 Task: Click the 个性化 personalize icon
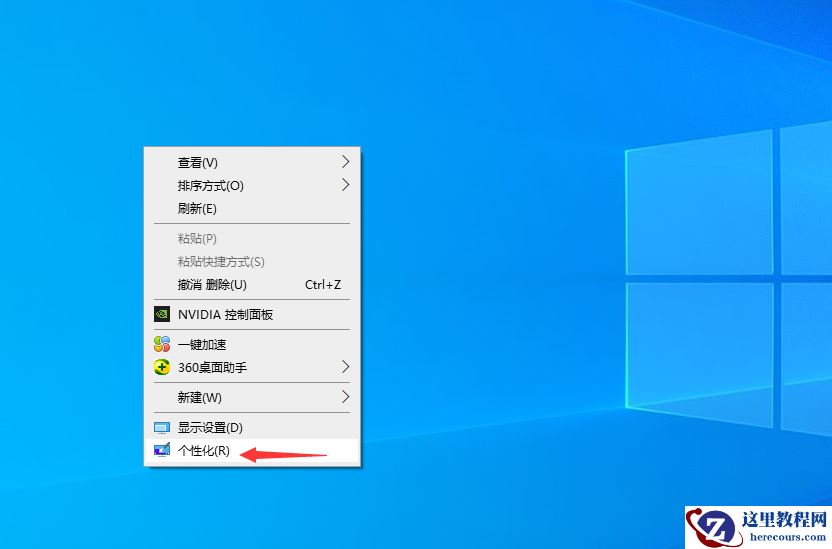pos(162,450)
